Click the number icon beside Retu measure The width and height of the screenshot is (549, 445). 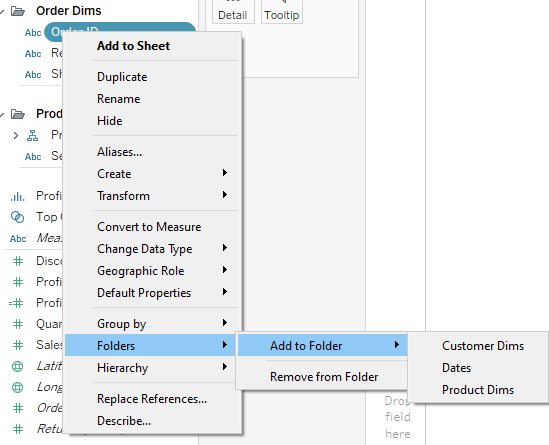click(x=18, y=429)
